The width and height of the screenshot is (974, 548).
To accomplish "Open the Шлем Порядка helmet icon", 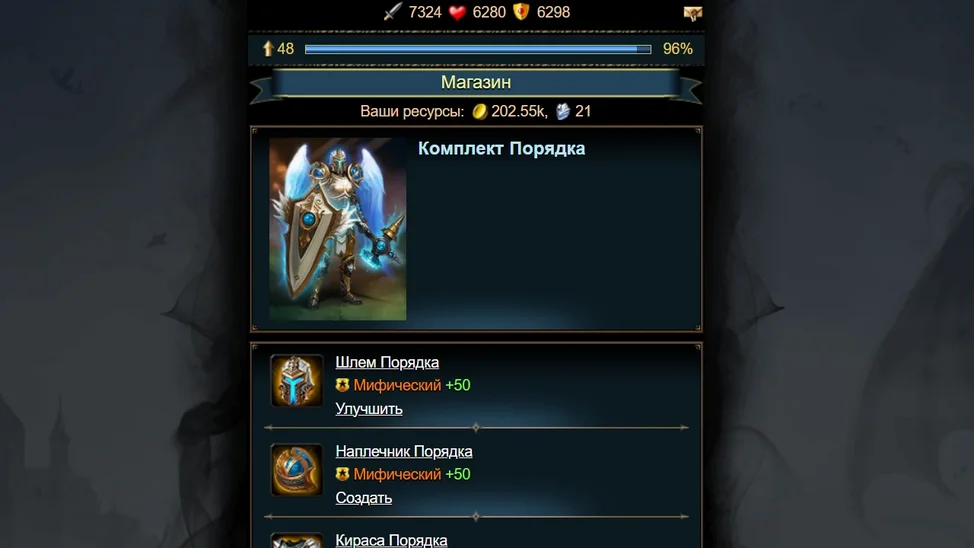I will pos(296,380).
